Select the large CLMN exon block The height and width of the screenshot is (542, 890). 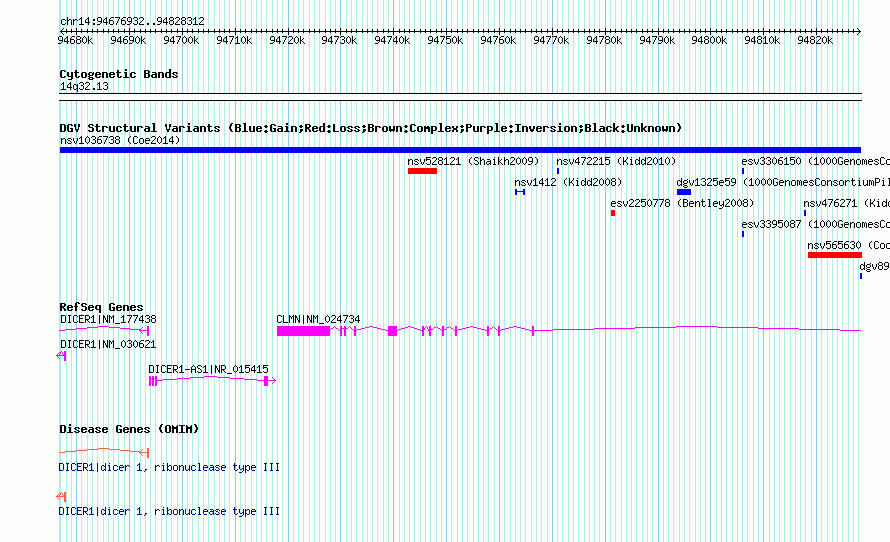pyautogui.click(x=303, y=331)
